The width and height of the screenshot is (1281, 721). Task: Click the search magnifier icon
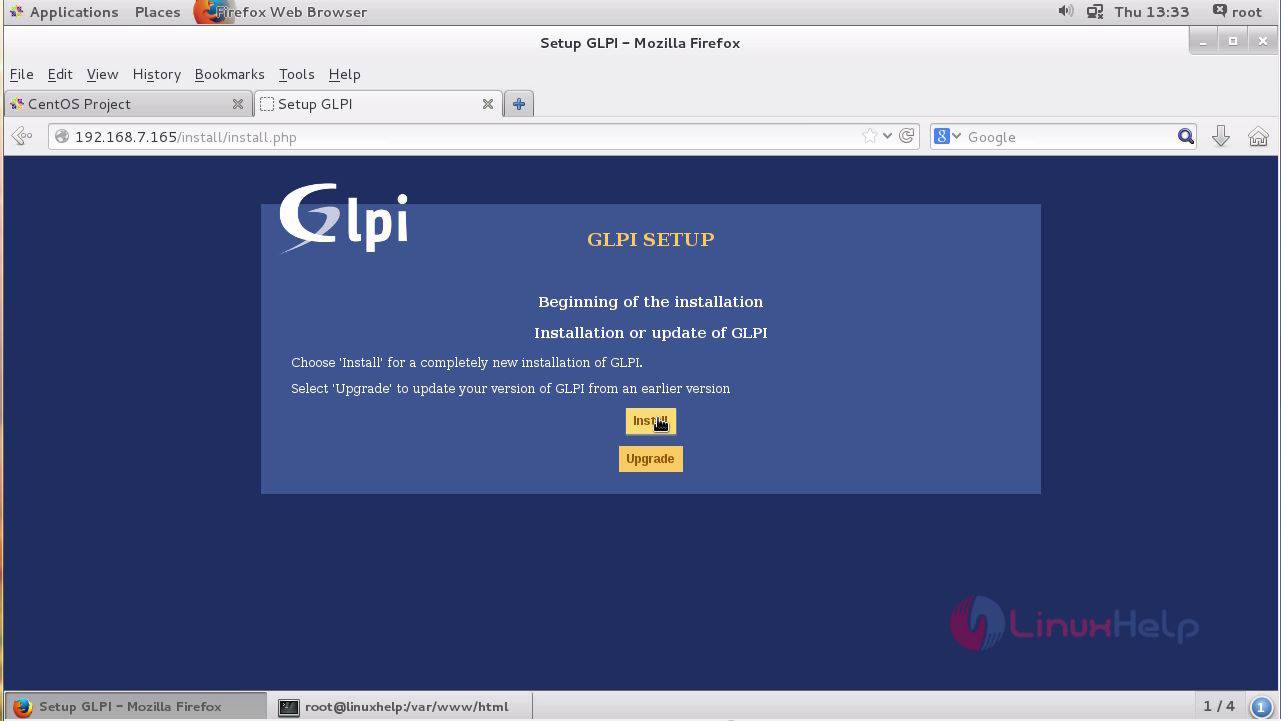coord(1186,137)
